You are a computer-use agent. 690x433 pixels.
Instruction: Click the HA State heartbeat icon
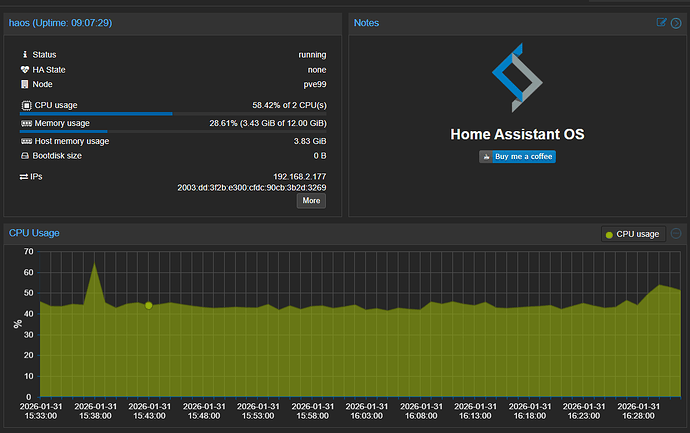pos(25,70)
